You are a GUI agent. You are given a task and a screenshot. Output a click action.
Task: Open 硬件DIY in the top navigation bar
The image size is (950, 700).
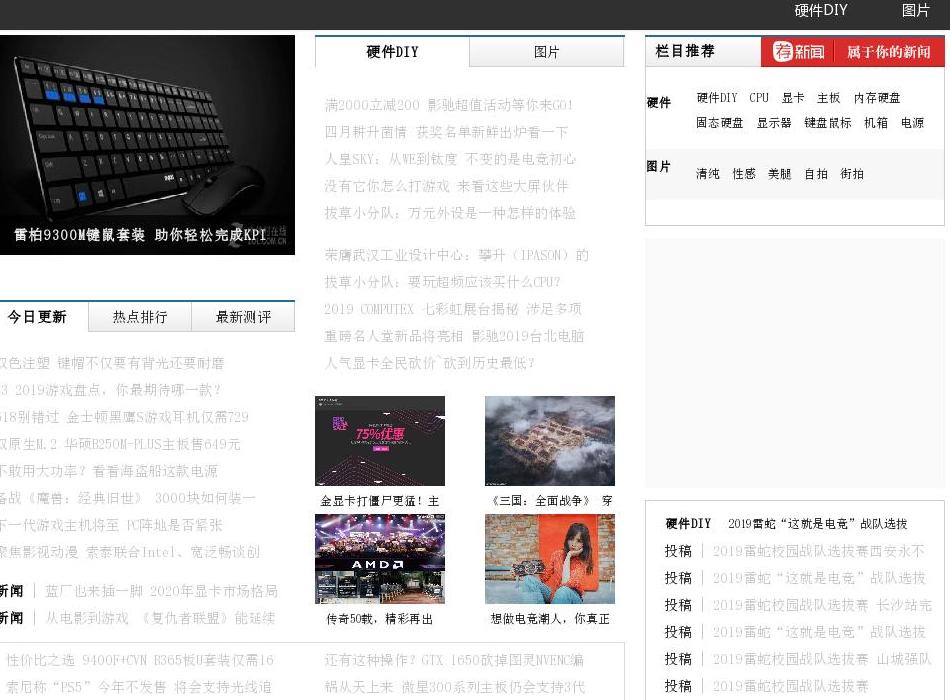(820, 10)
